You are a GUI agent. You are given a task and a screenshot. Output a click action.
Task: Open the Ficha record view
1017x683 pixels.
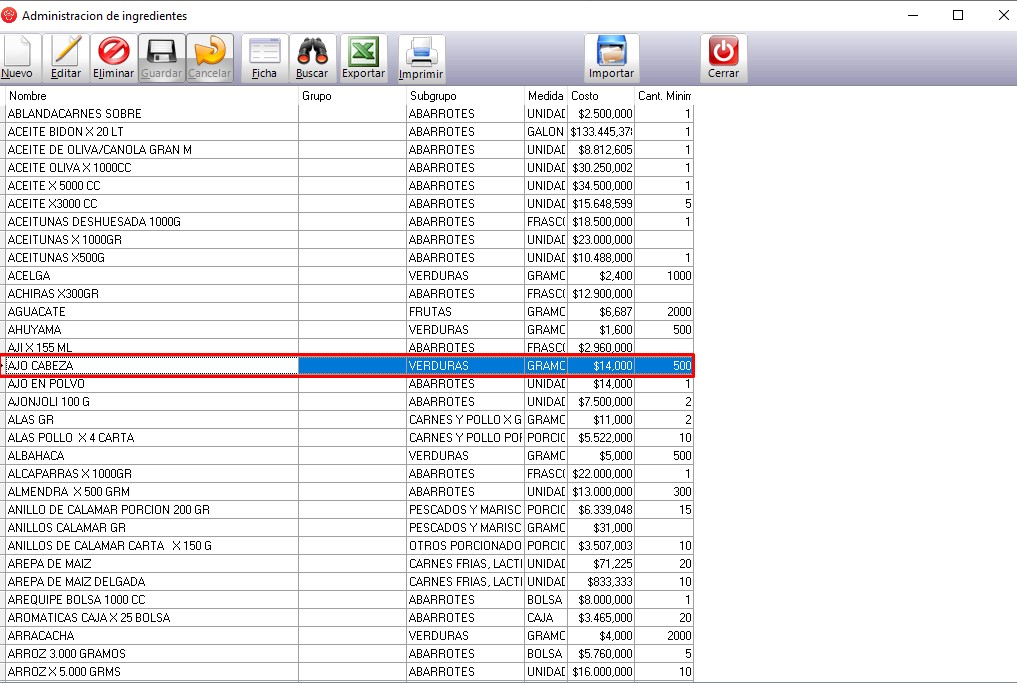(264, 58)
